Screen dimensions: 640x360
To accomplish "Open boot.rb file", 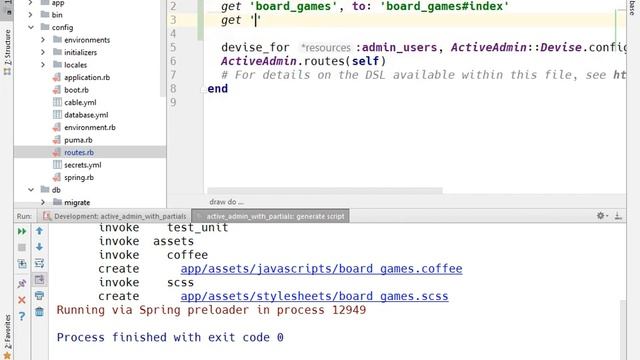I will click(x=76, y=90).
